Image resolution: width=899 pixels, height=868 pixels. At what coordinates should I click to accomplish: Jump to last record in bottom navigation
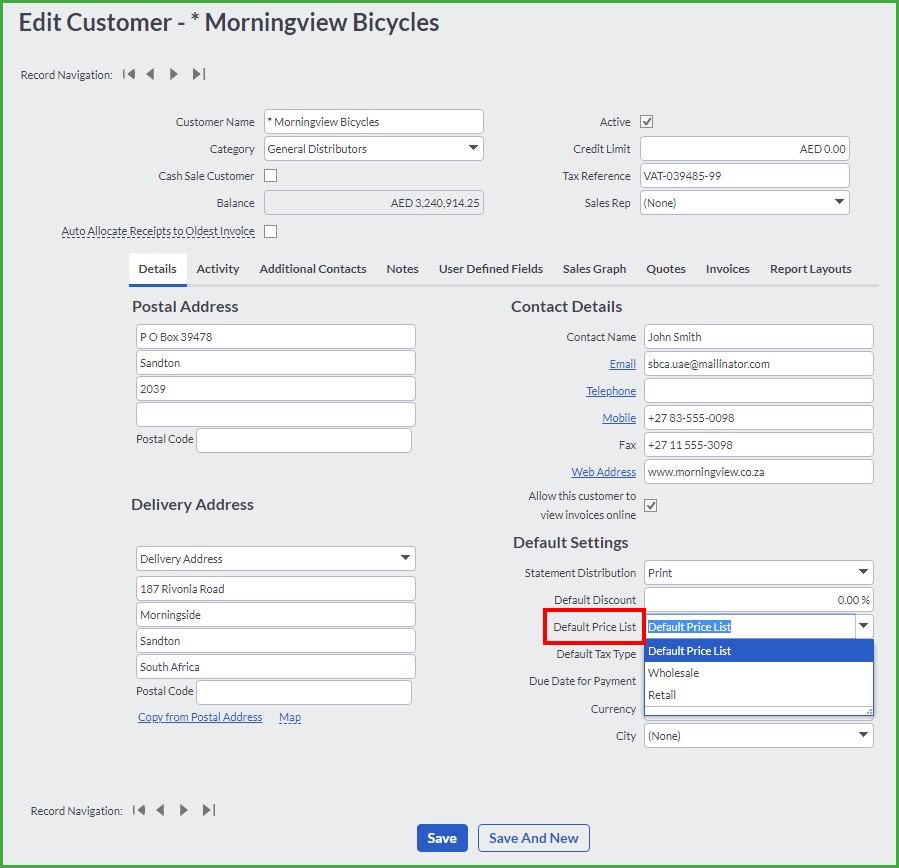coord(209,810)
